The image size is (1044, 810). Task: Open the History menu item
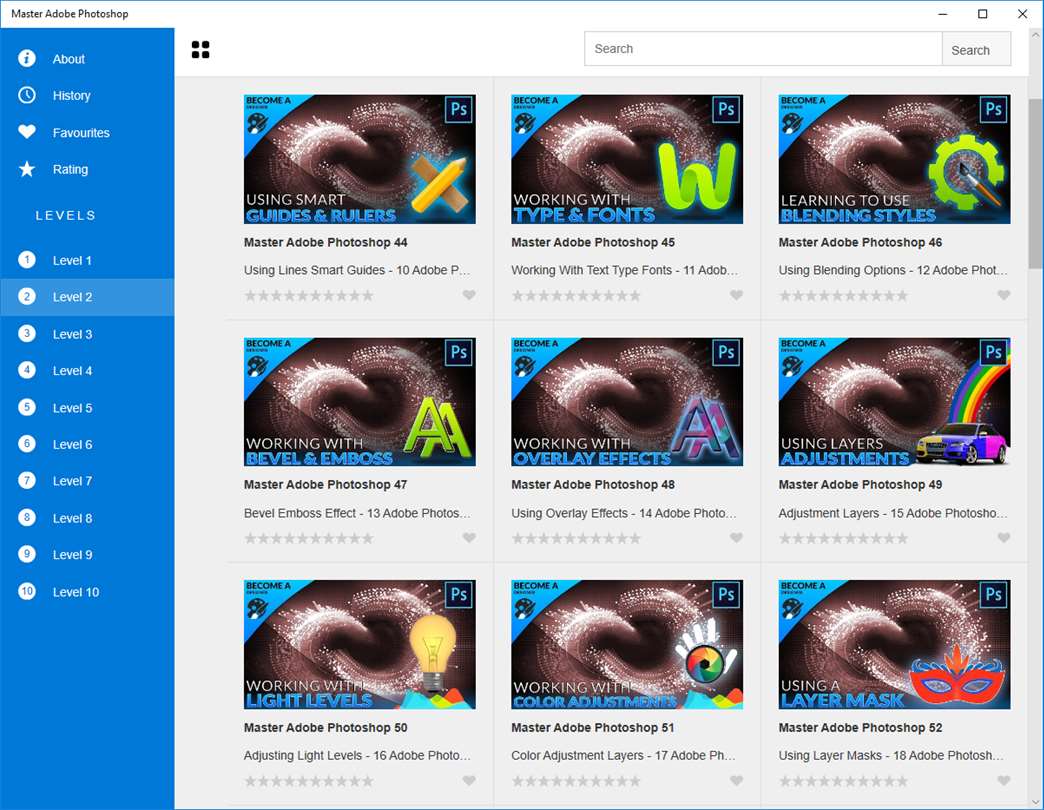[87, 95]
